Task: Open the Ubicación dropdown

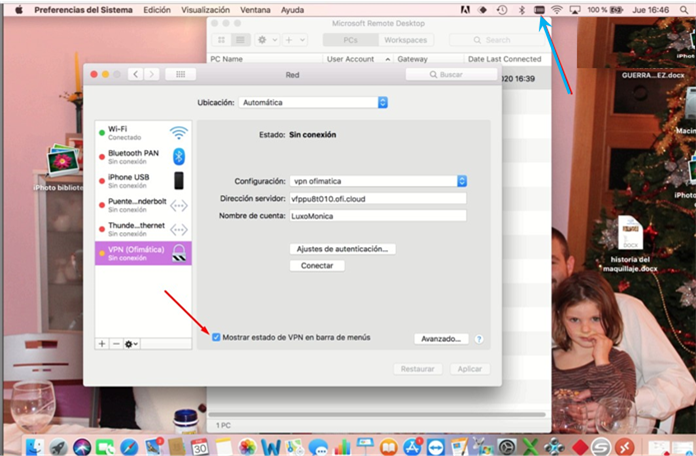Action: (313, 103)
